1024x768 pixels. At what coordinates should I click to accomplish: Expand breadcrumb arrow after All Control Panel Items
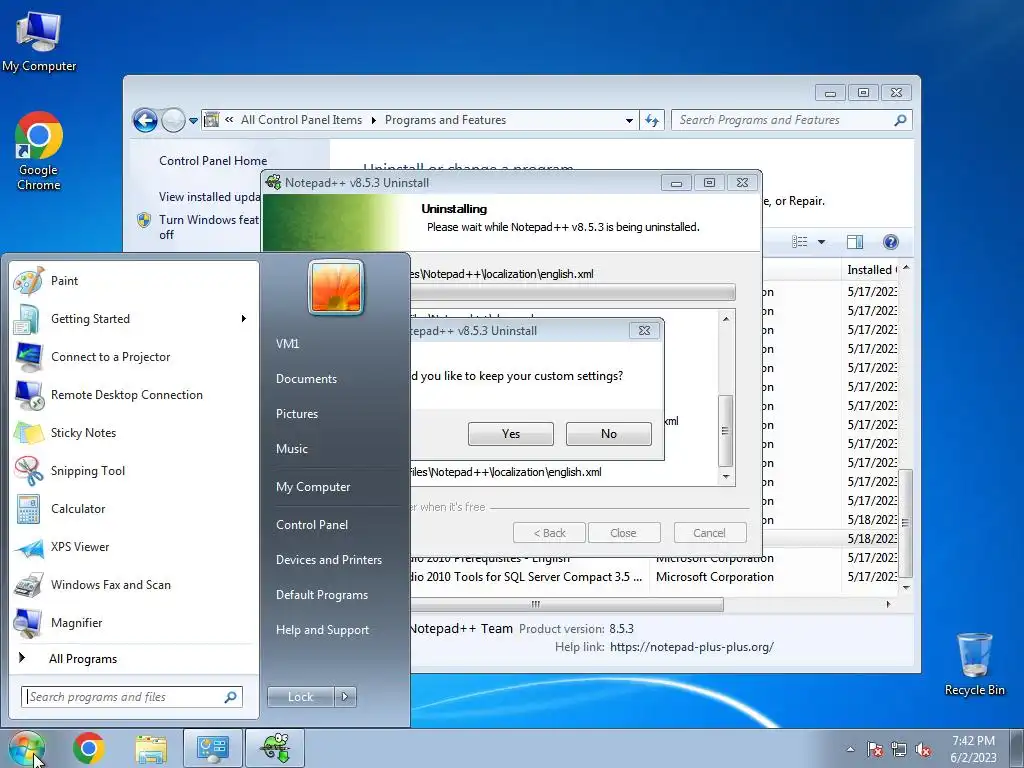point(374,120)
